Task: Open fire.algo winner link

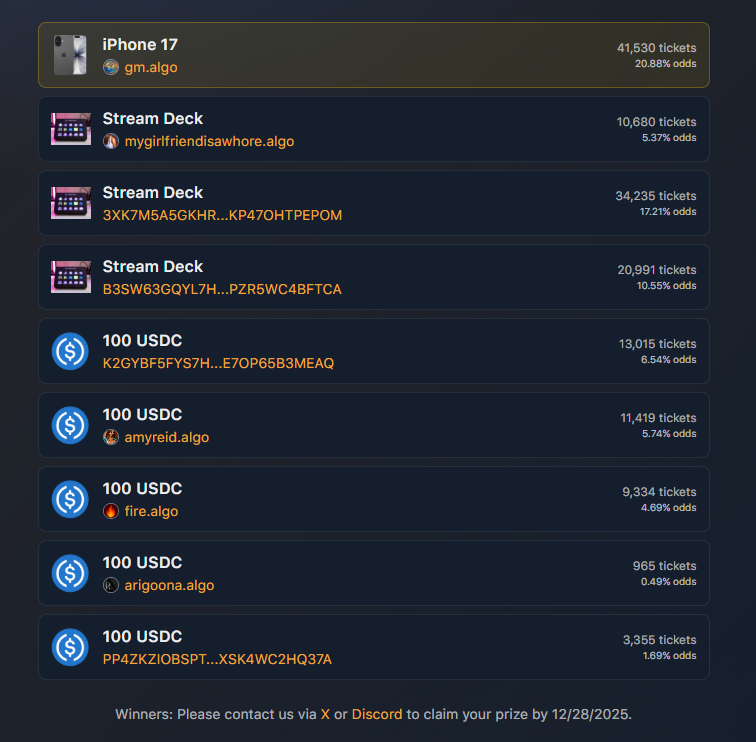Action: point(151,511)
